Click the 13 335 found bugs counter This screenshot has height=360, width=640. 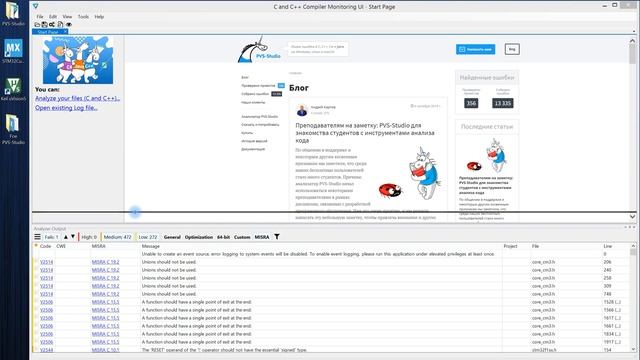pyautogui.click(x=502, y=103)
